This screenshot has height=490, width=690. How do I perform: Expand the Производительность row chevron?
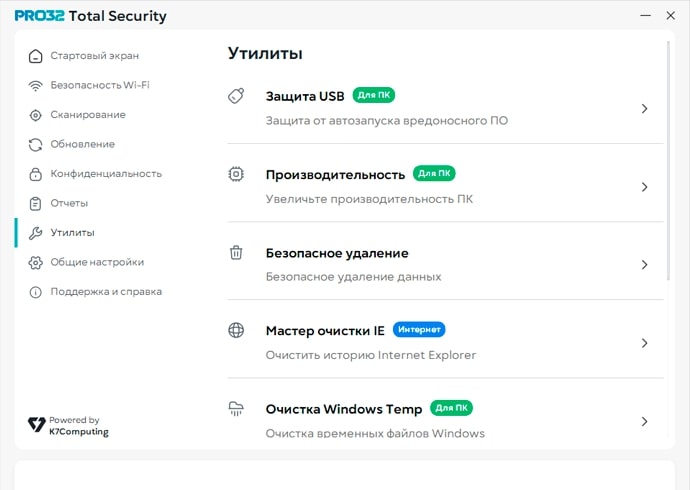[x=645, y=187]
